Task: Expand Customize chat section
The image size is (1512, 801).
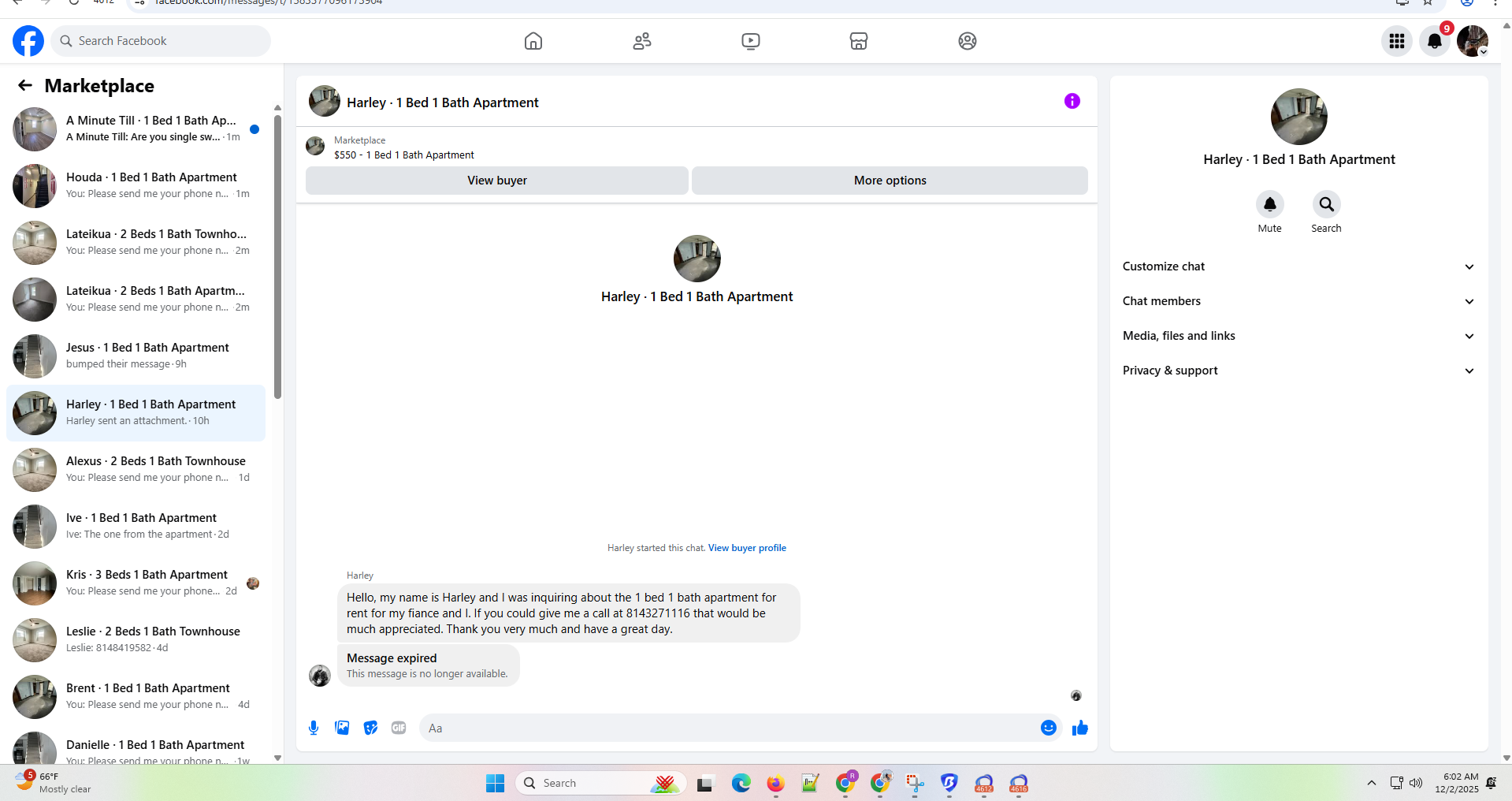Action: click(1298, 266)
